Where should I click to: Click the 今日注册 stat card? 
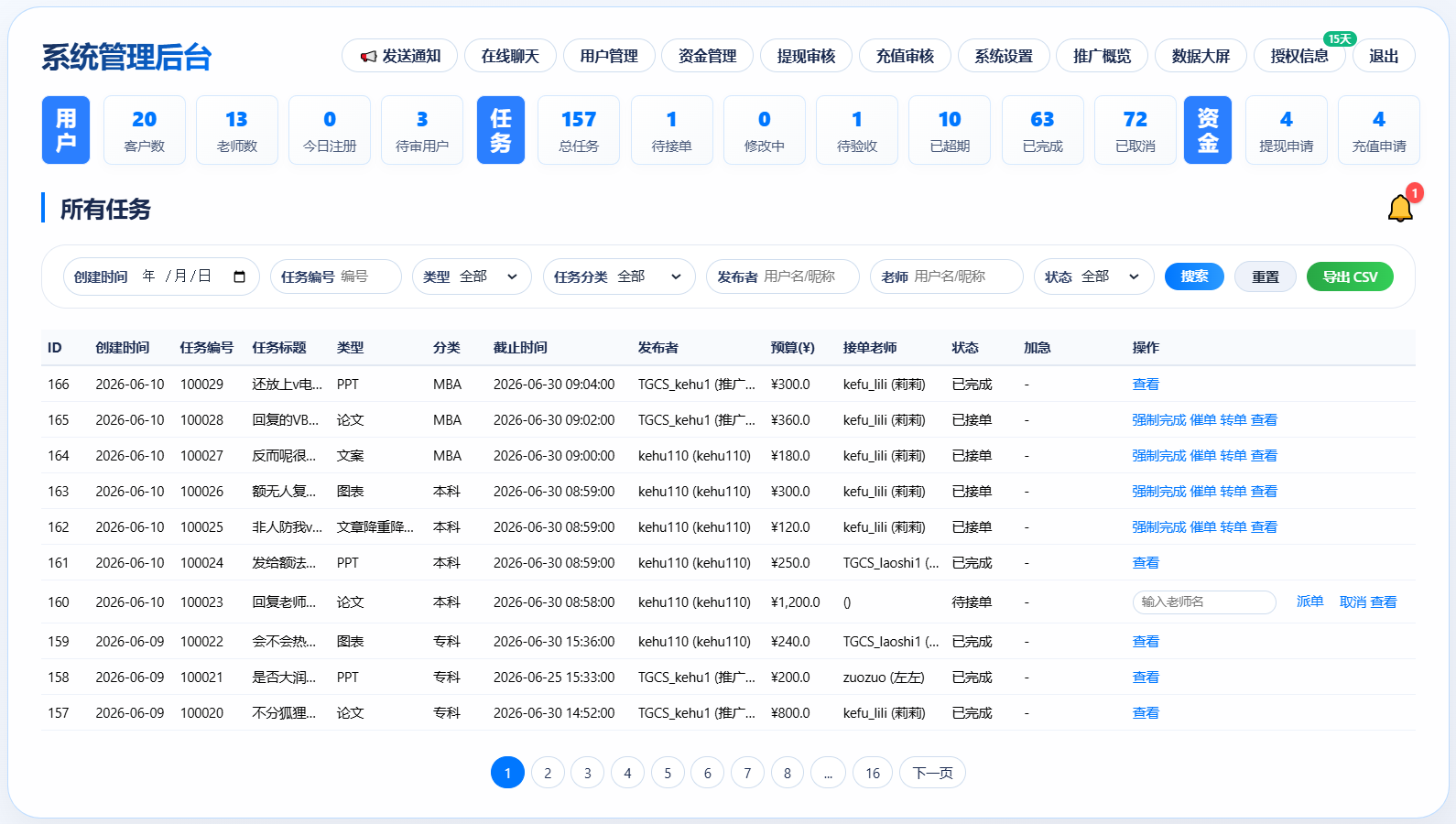pos(330,130)
